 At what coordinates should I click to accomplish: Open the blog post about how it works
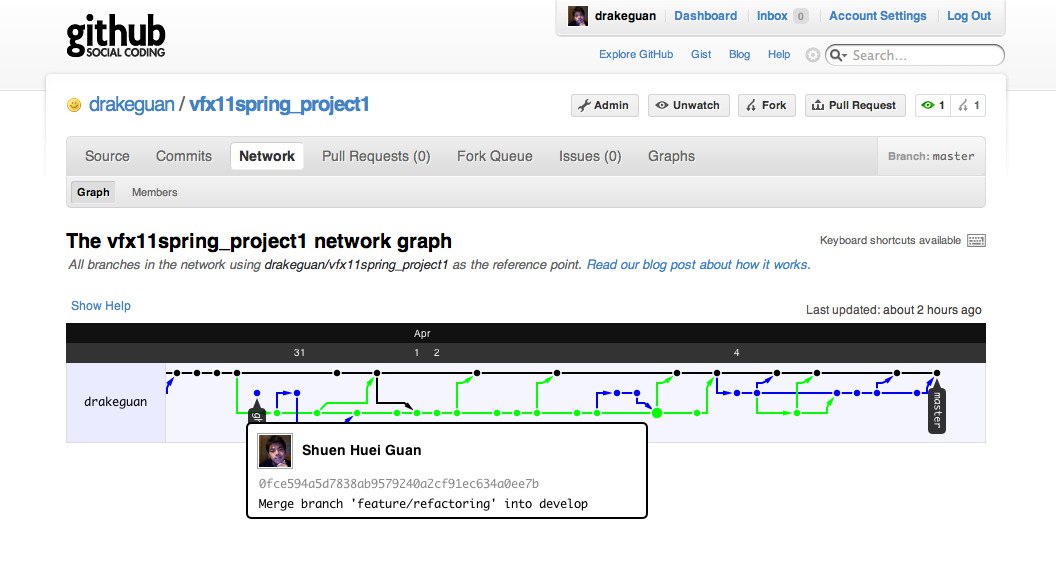pyautogui.click(x=698, y=265)
